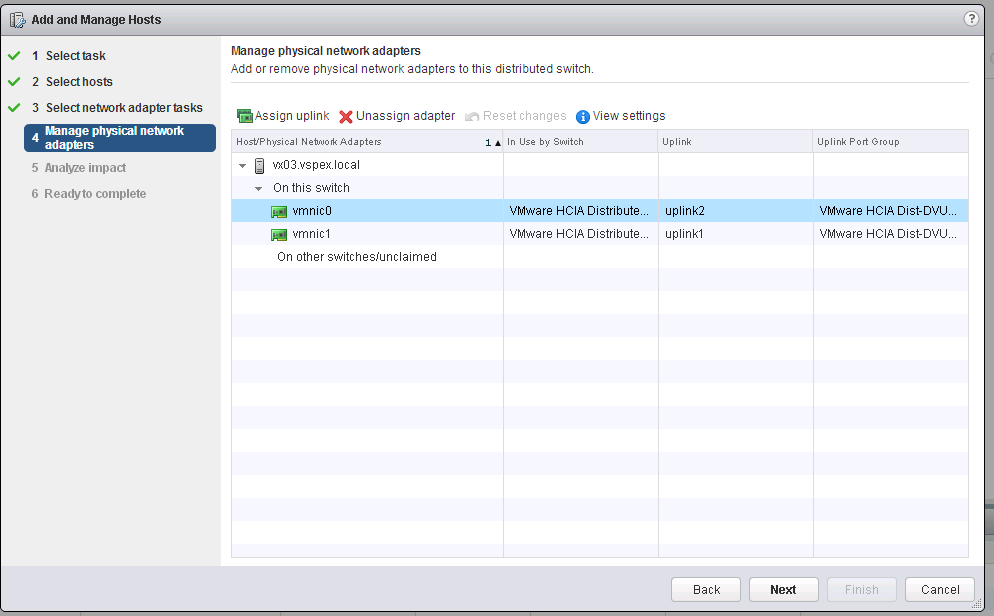This screenshot has width=994, height=616.
Task: Collapse the On this switch group
Action: pos(258,188)
